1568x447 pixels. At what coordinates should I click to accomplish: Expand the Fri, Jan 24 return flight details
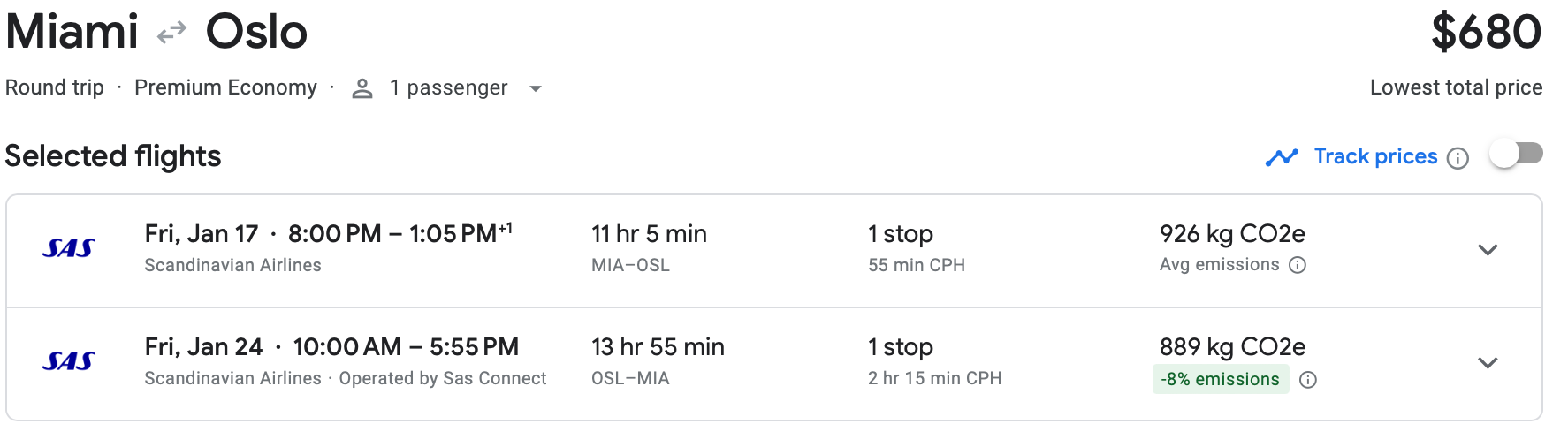[1488, 363]
